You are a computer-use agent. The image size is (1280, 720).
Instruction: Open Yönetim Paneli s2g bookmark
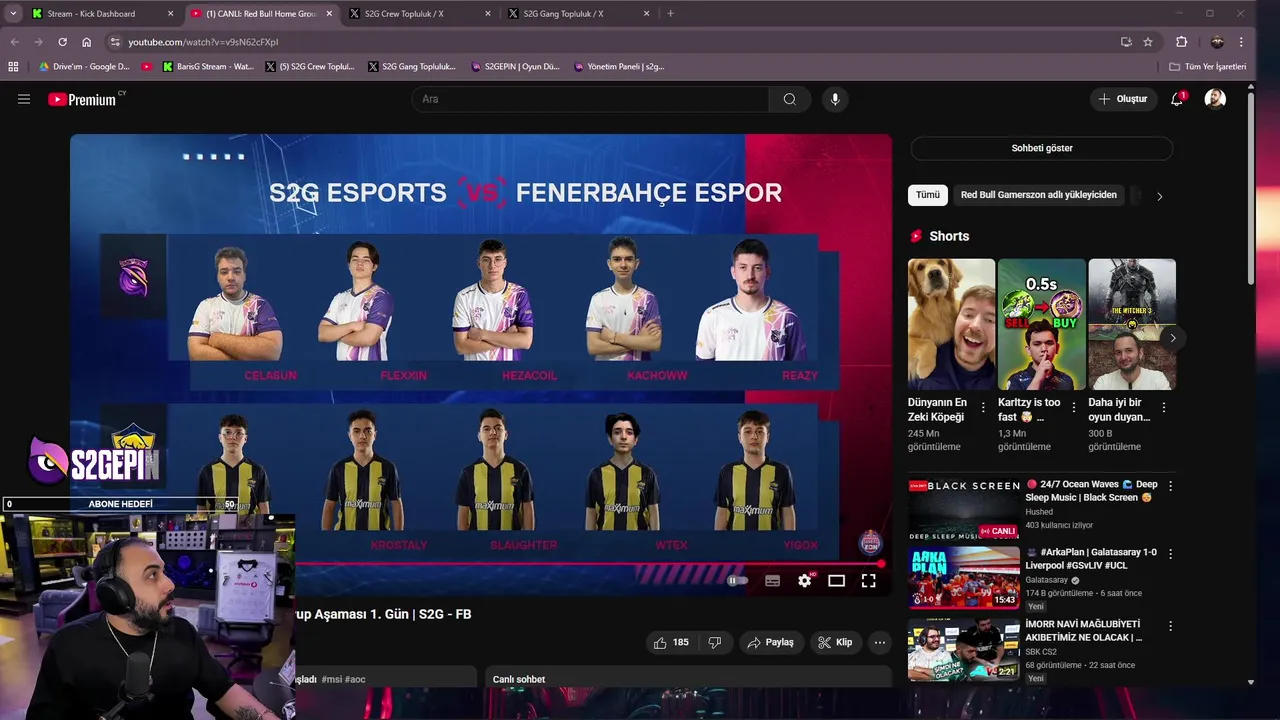619,67
